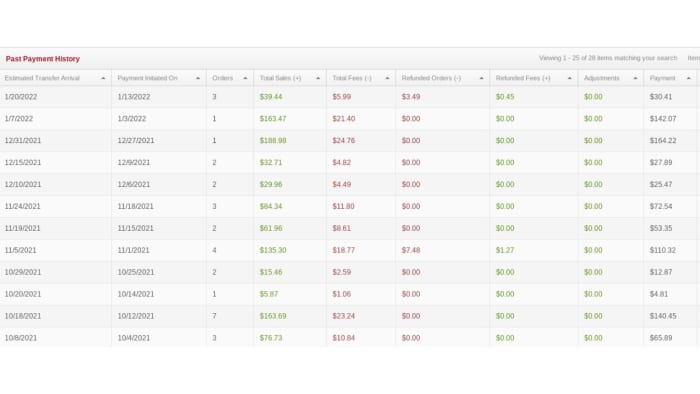Click payment amount $27.89
The height and width of the screenshot is (394, 700).
coord(661,162)
